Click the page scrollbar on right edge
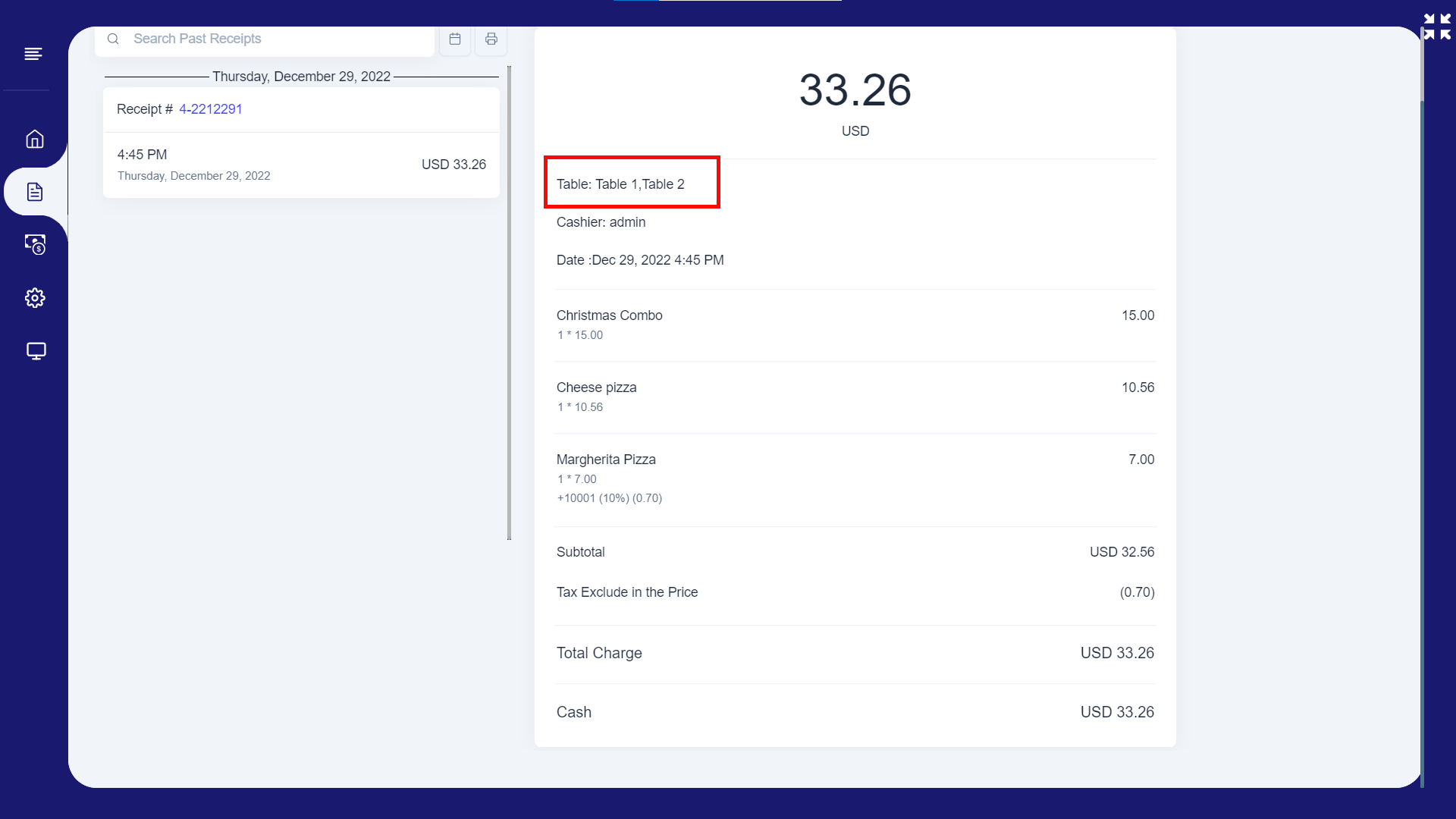1456x819 pixels. pyautogui.click(x=1422, y=409)
